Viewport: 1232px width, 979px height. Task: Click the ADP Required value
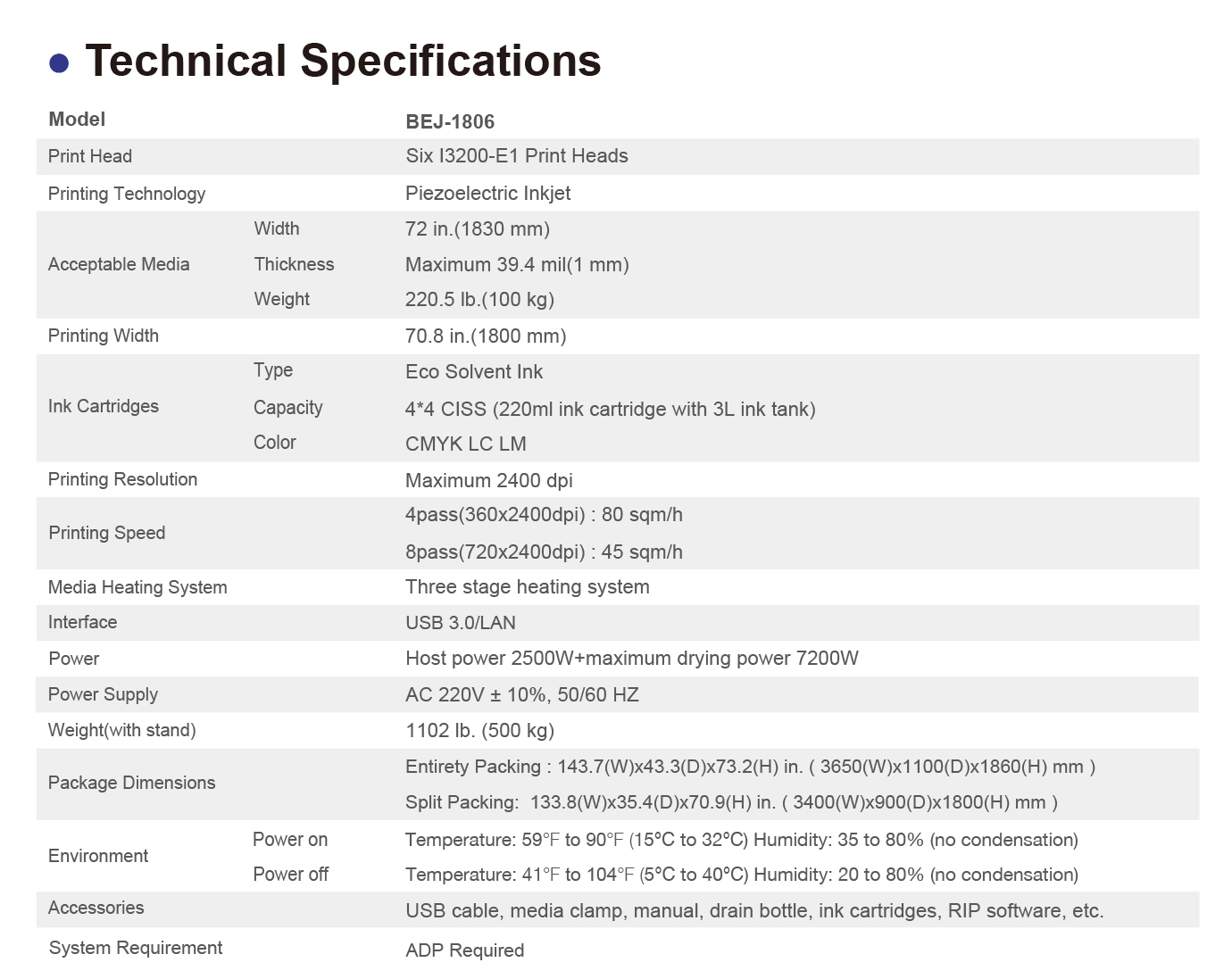(x=464, y=950)
